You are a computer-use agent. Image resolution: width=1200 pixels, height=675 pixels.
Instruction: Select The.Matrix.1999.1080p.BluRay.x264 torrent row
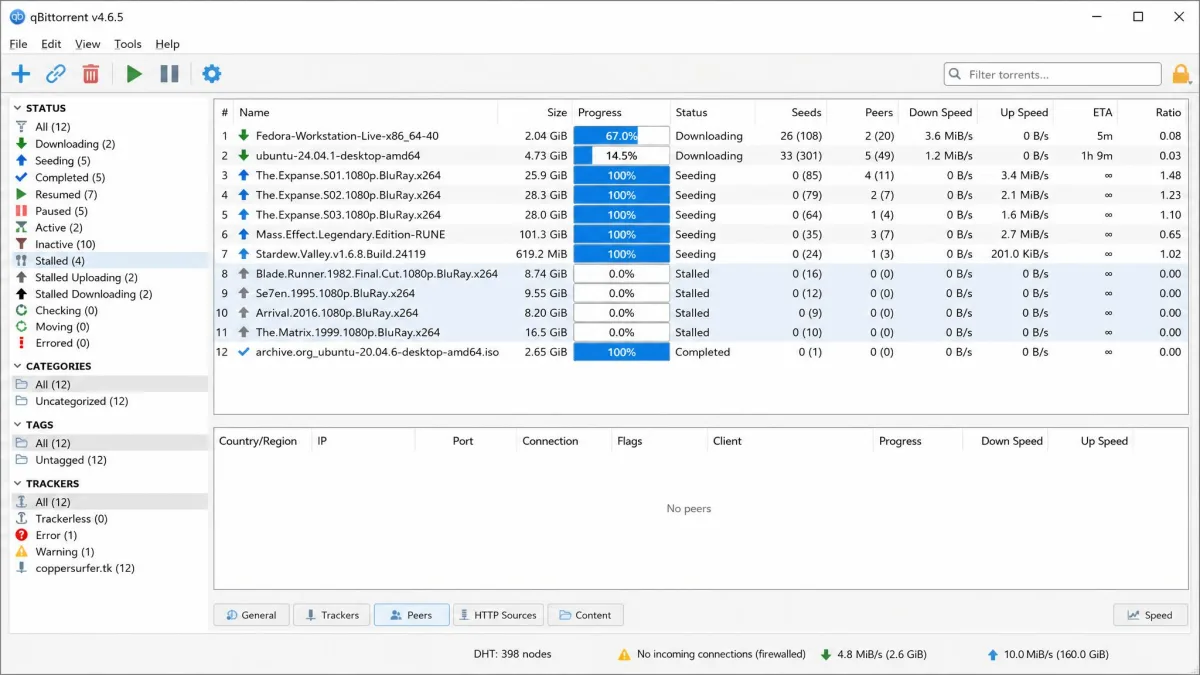(701, 332)
